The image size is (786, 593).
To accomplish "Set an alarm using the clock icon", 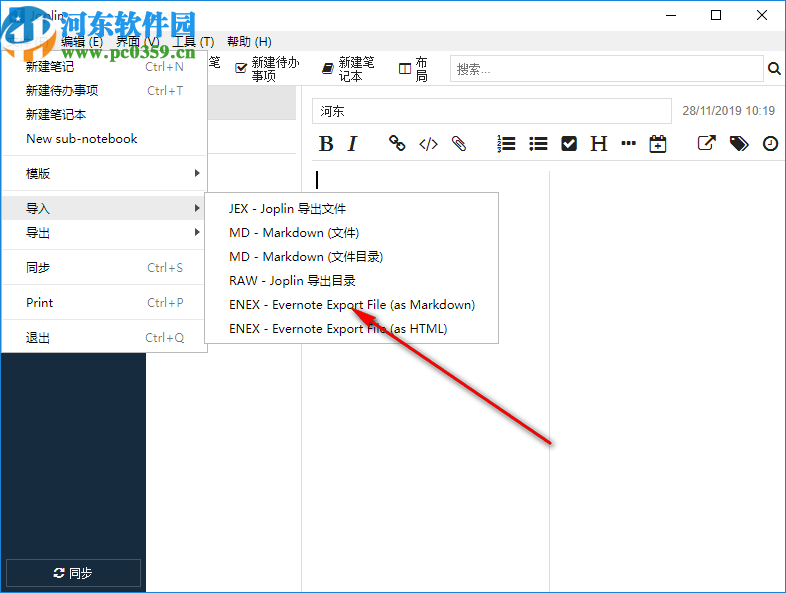I will (770, 144).
